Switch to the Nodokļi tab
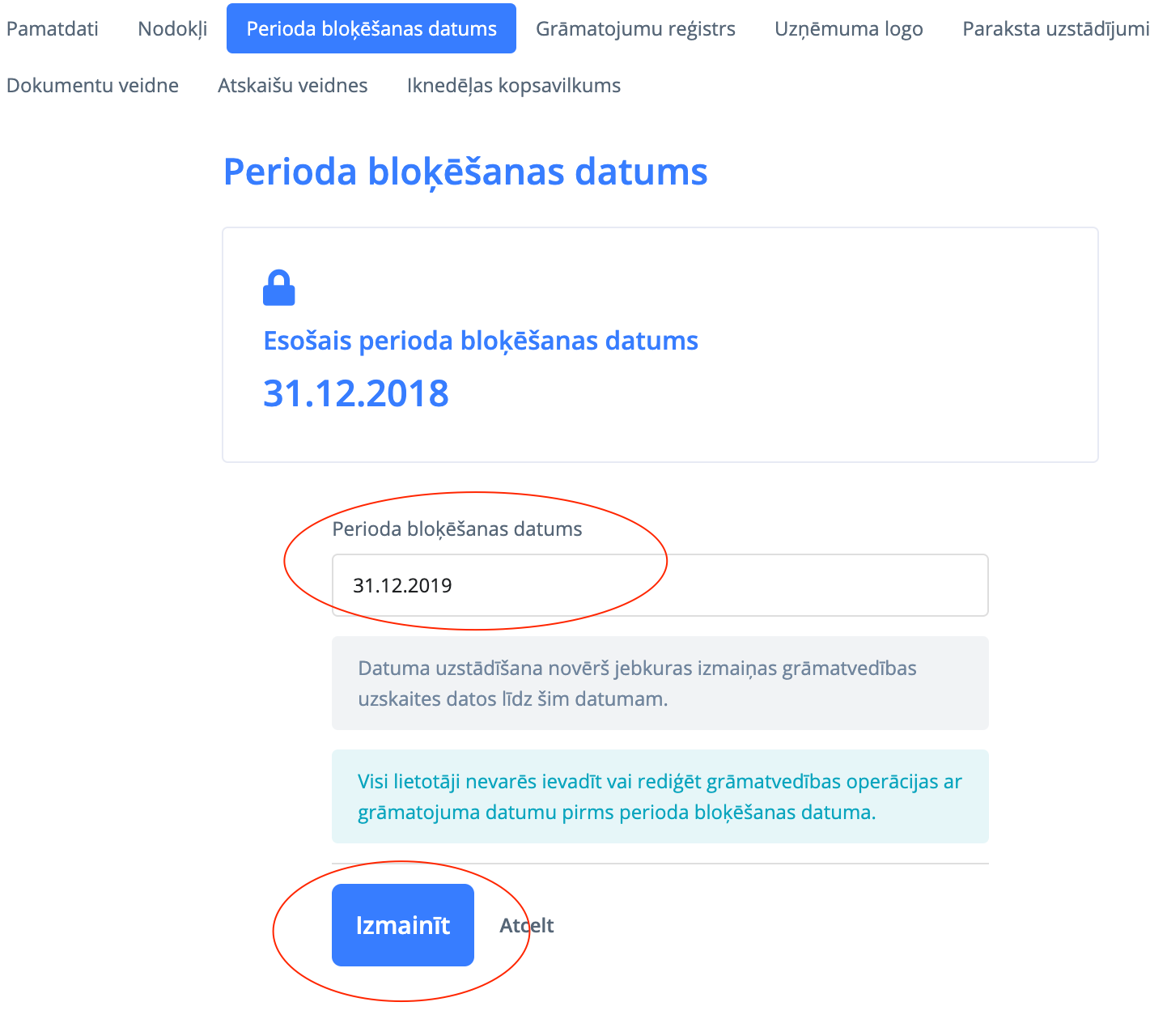Image resolution: width=1167 pixels, height=1036 pixels. pos(172,29)
